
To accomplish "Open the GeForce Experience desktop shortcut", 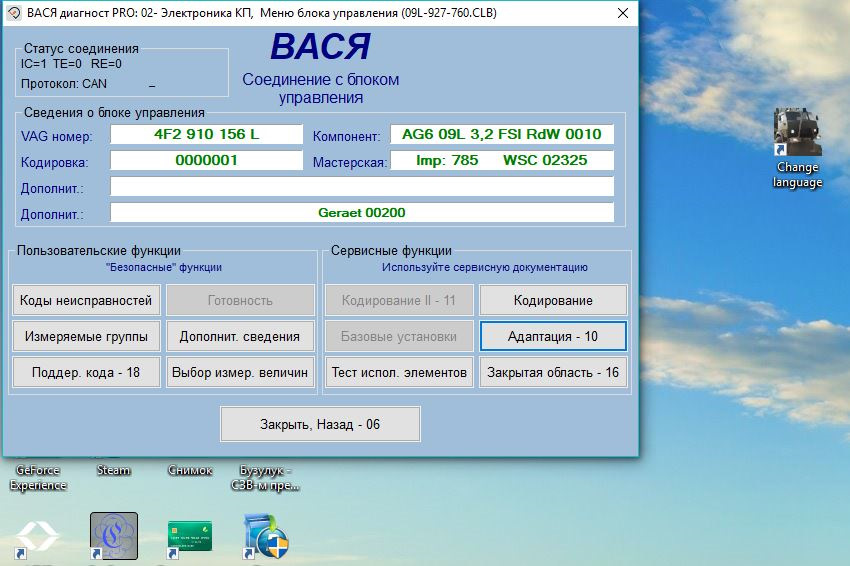I will coord(38,477).
